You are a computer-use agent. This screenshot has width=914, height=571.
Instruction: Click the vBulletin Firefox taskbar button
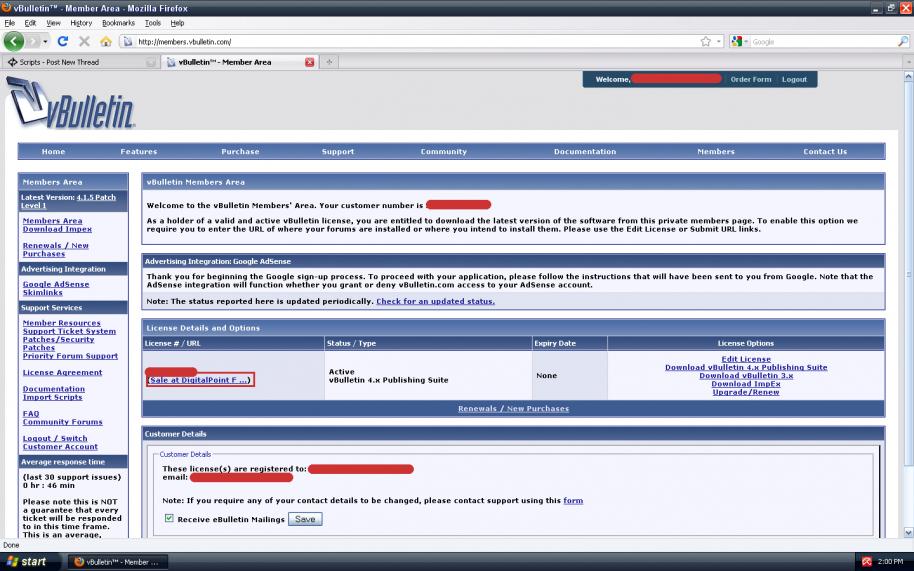(x=118, y=562)
